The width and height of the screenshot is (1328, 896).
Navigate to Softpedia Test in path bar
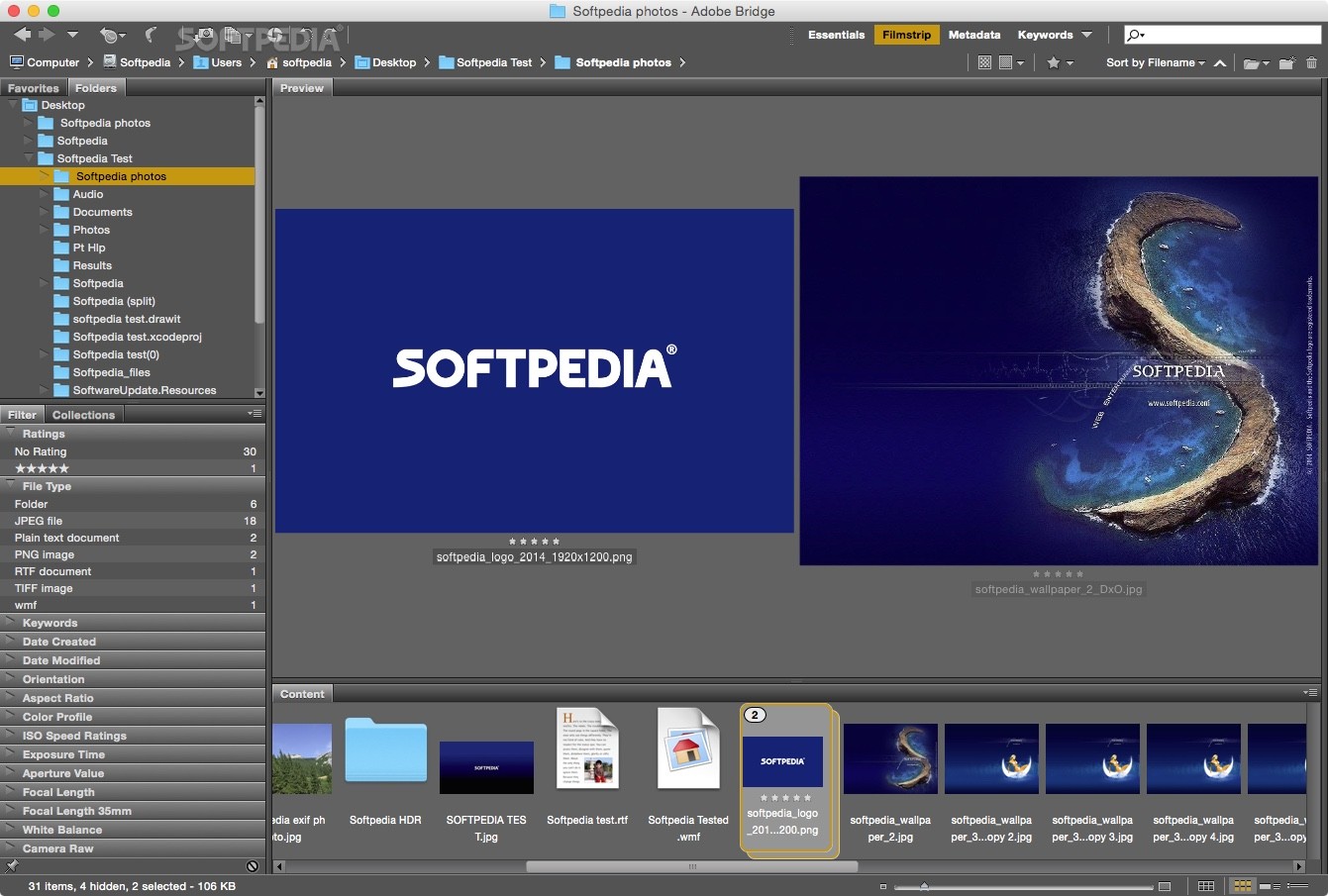485,62
